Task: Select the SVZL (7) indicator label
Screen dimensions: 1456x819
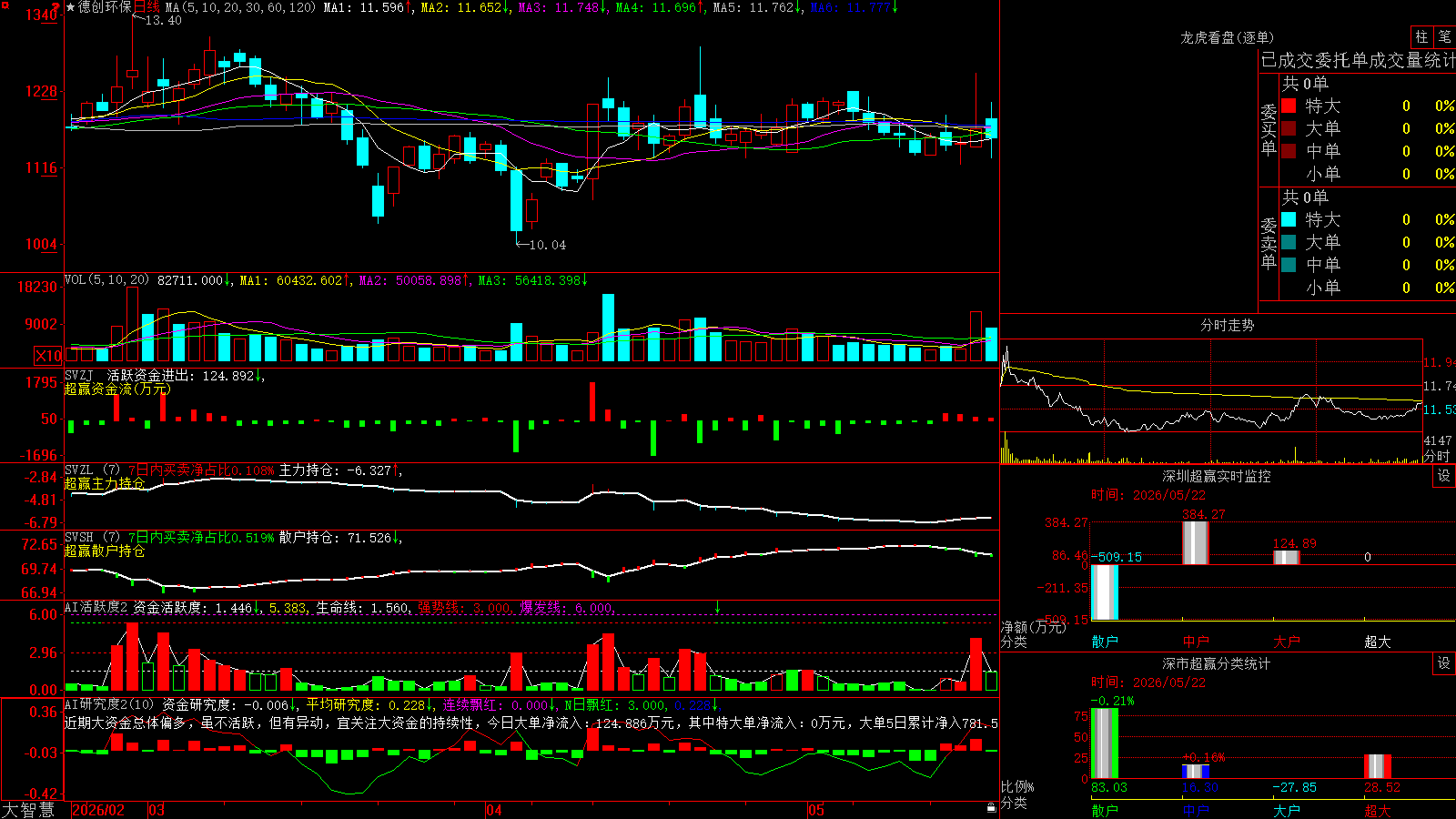Action: pyautogui.click(x=92, y=470)
